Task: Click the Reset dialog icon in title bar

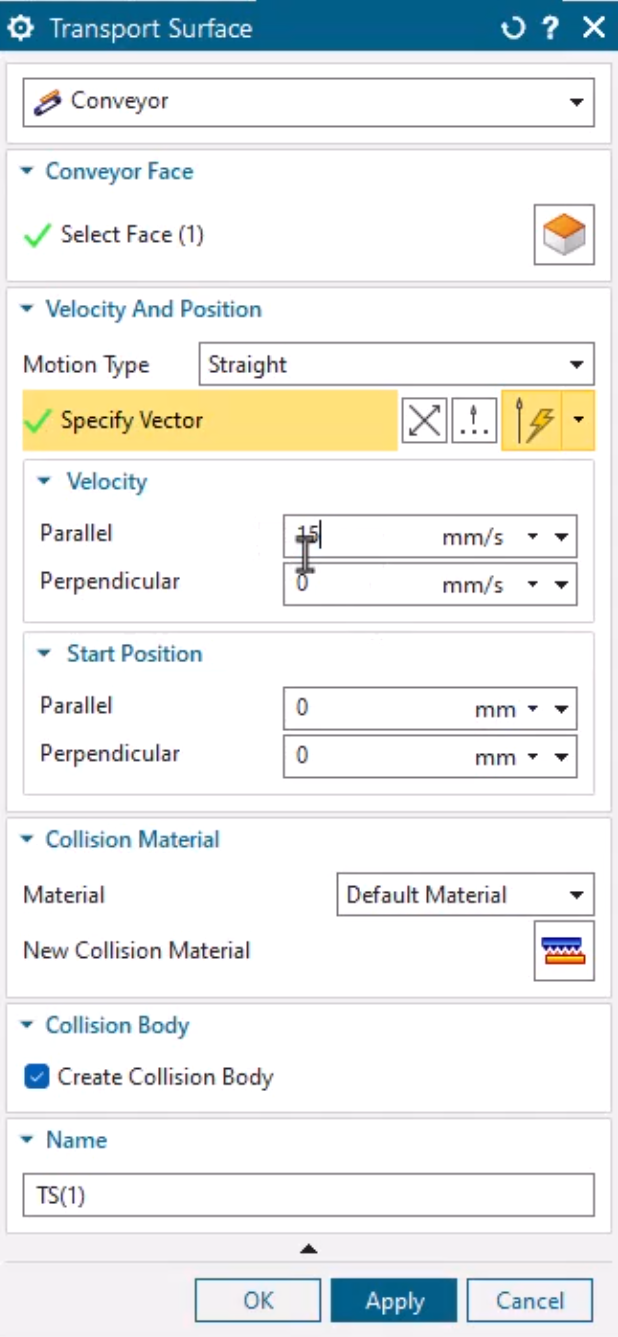Action: tap(513, 27)
